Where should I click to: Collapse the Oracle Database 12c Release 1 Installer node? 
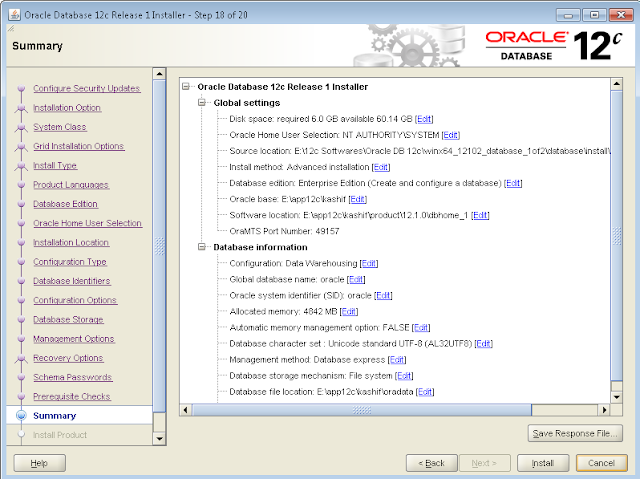coord(186,86)
